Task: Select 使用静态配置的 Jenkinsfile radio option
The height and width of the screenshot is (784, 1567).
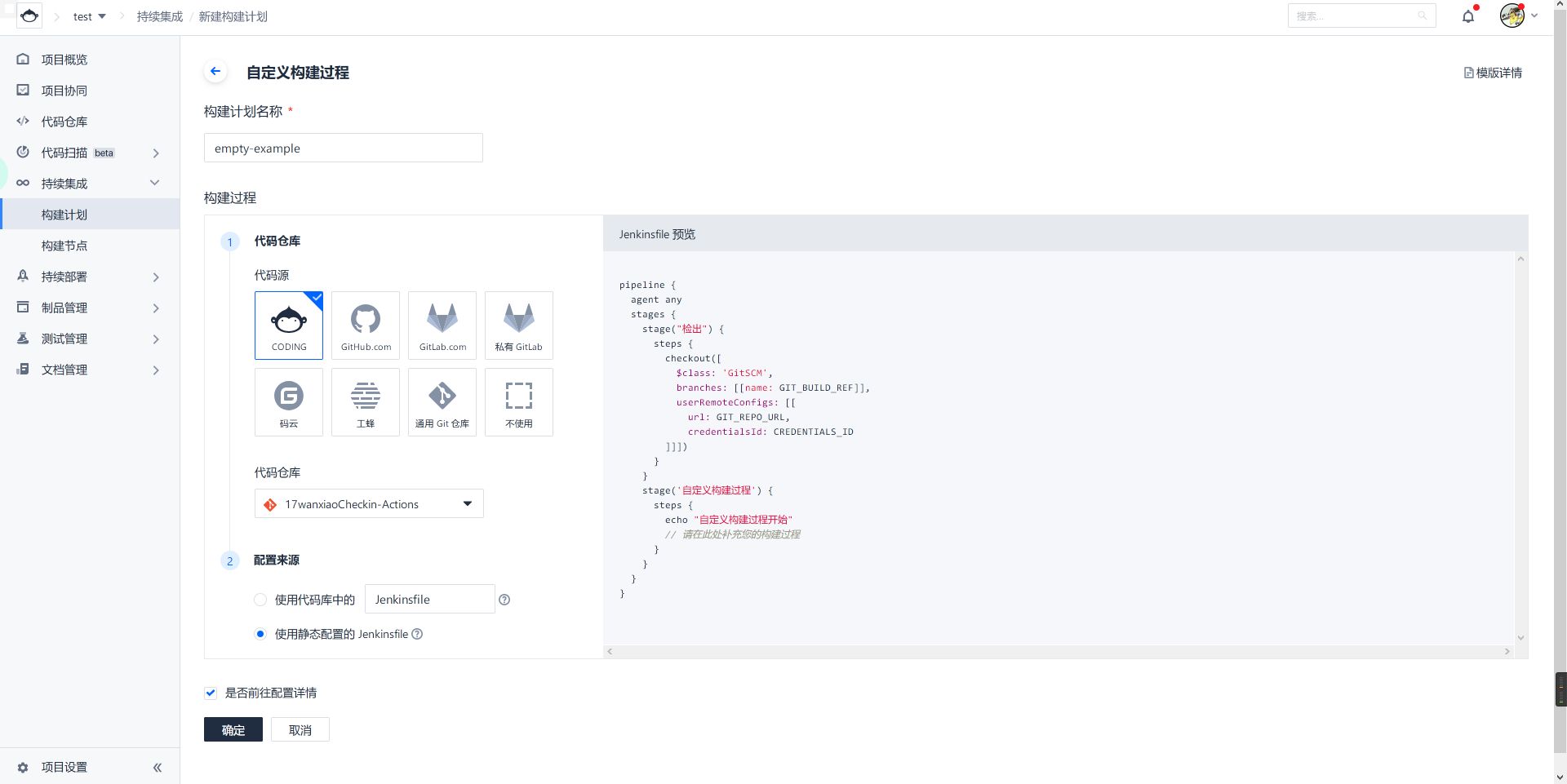Action: 260,634
